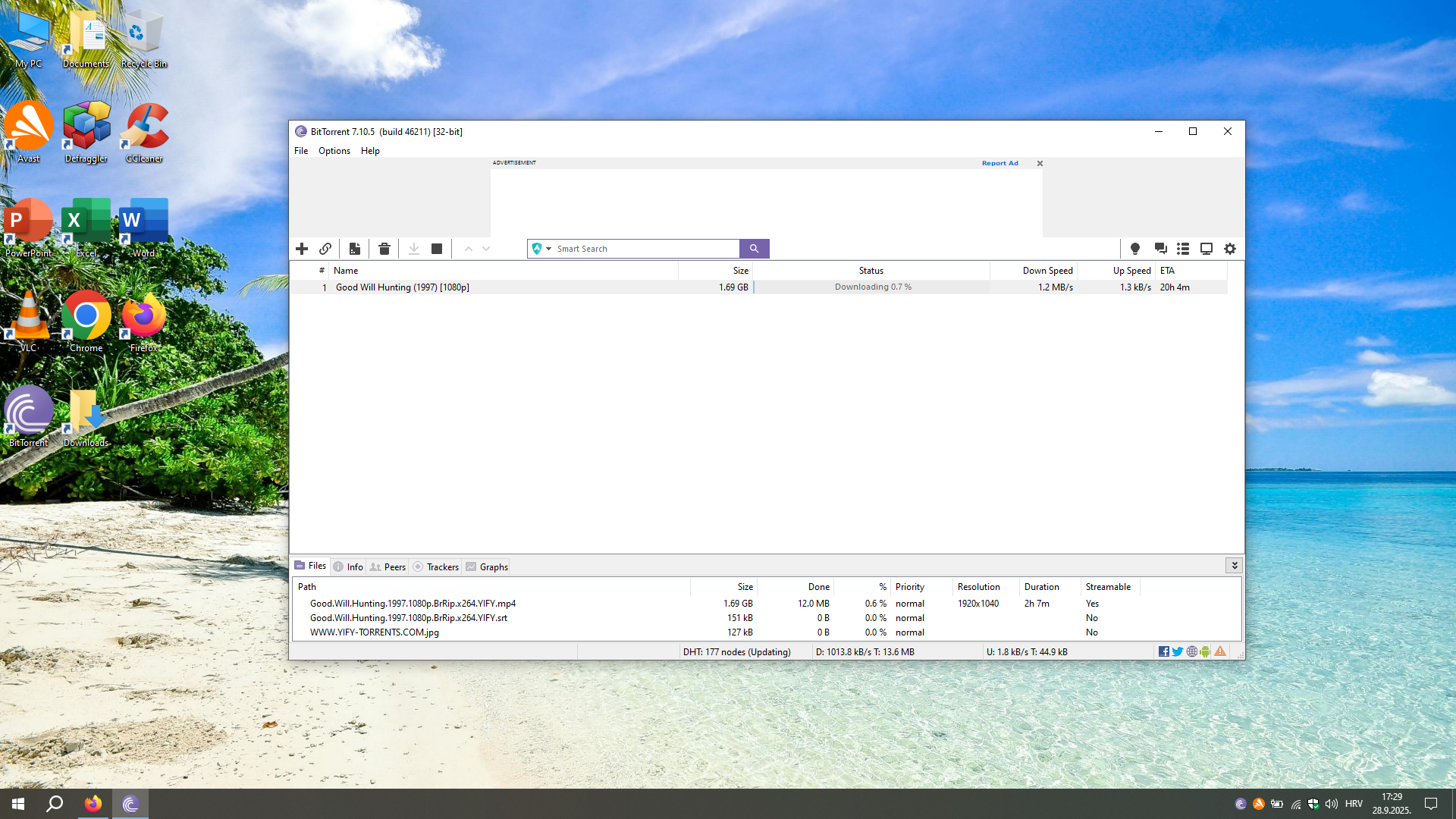Open the BitTorrent desktop shortcut
Screen dimensions: 1456x819
coord(29,416)
